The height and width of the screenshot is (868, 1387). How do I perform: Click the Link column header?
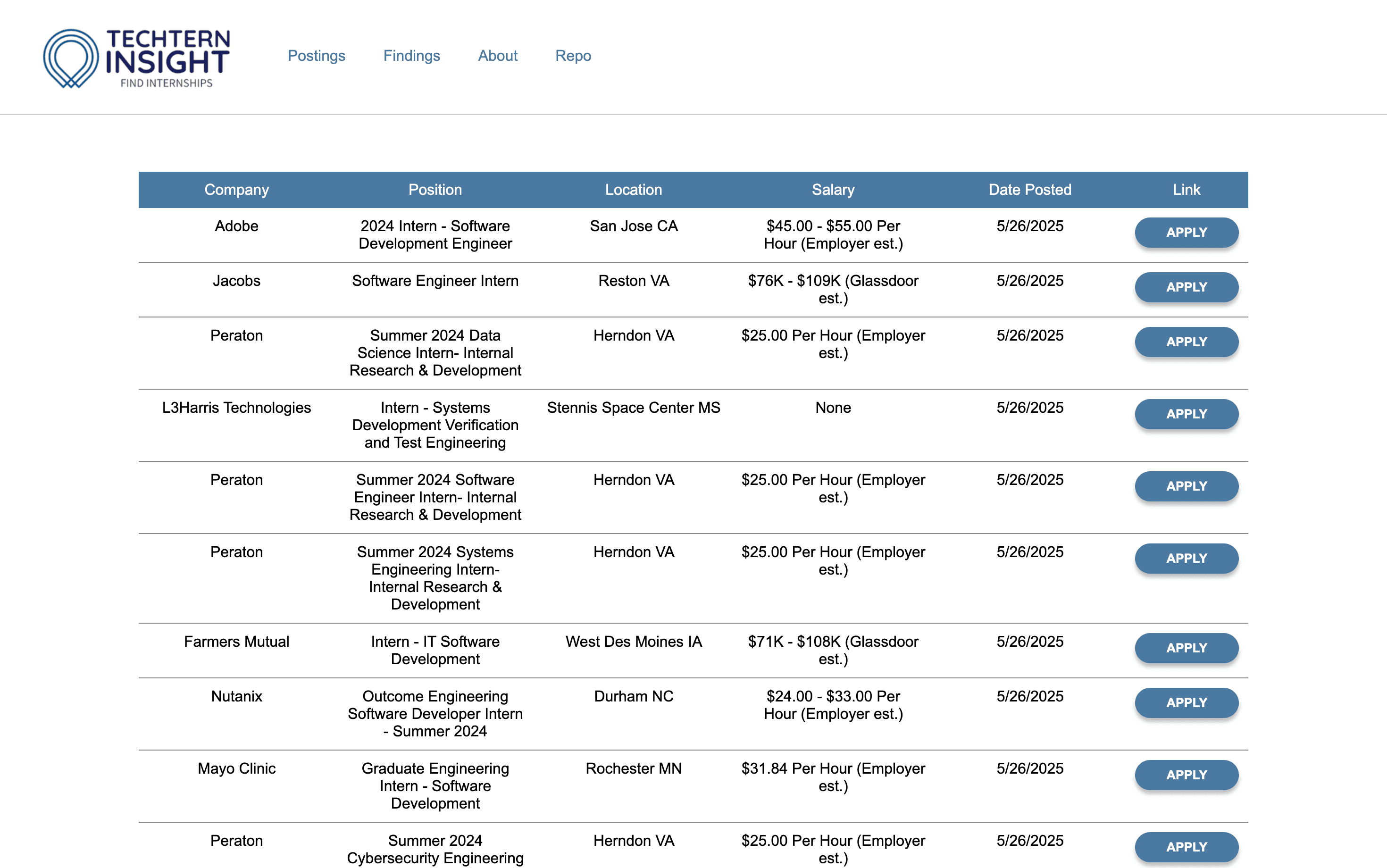click(x=1186, y=190)
